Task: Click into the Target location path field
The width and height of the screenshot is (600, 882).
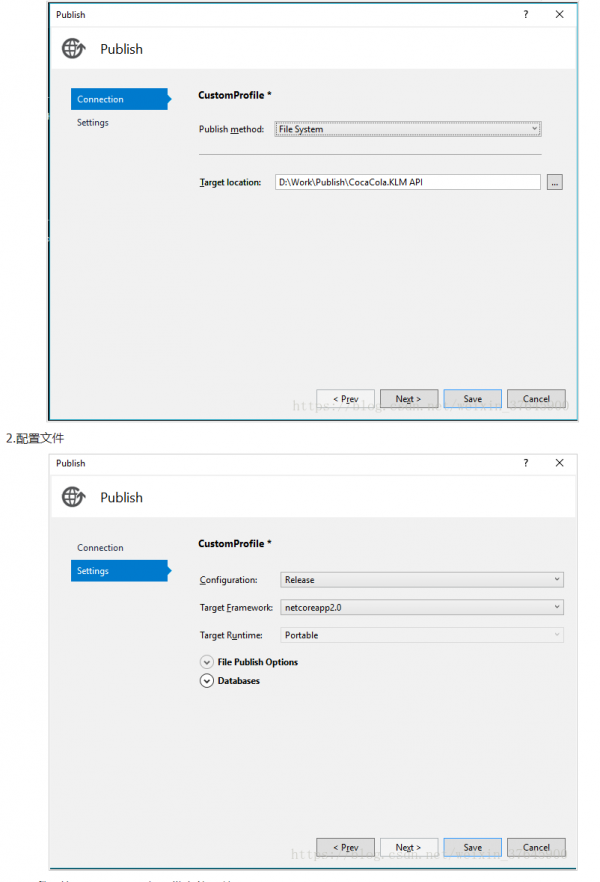Action: coord(407,182)
